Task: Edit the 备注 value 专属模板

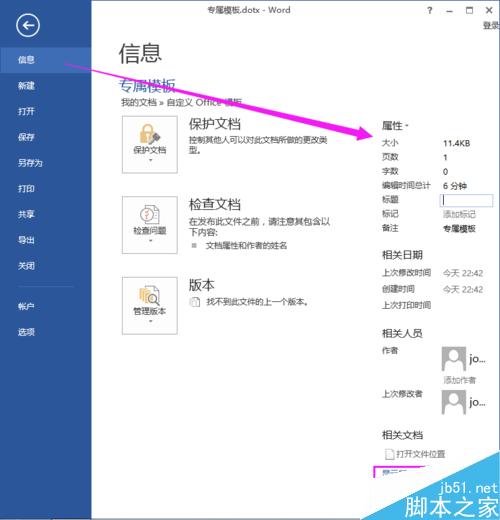Action: coord(459,229)
